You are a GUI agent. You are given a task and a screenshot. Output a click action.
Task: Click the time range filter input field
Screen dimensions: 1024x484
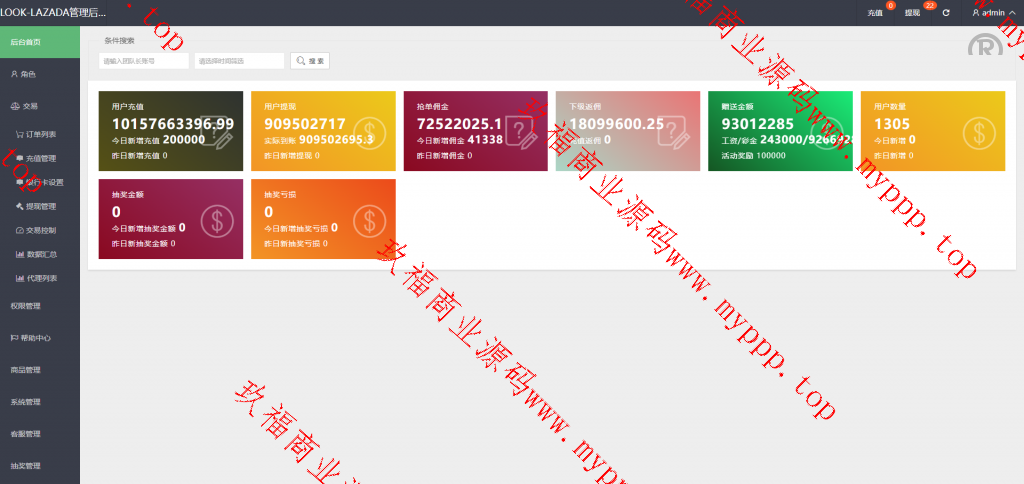point(239,61)
